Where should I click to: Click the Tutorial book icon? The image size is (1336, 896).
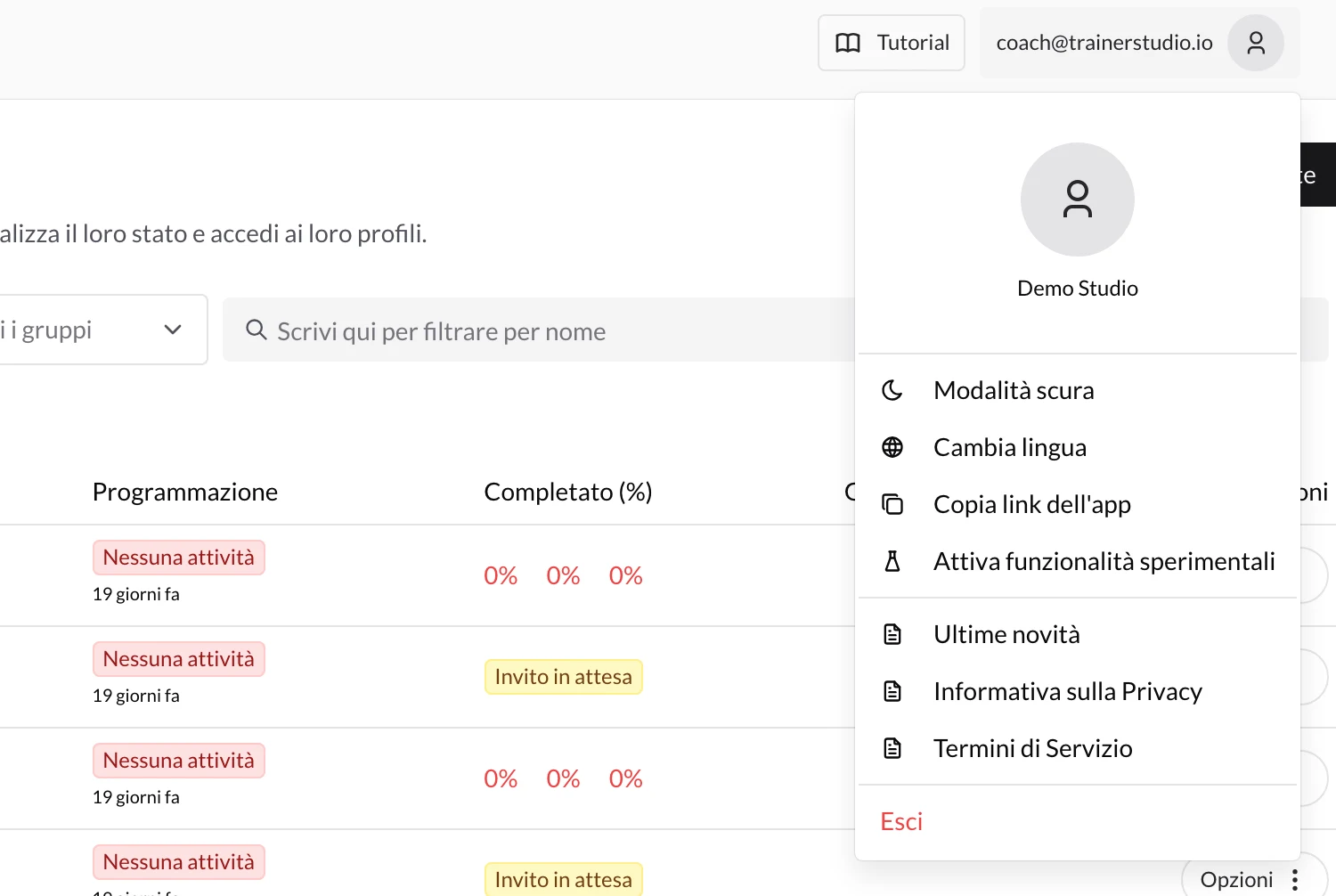click(848, 43)
